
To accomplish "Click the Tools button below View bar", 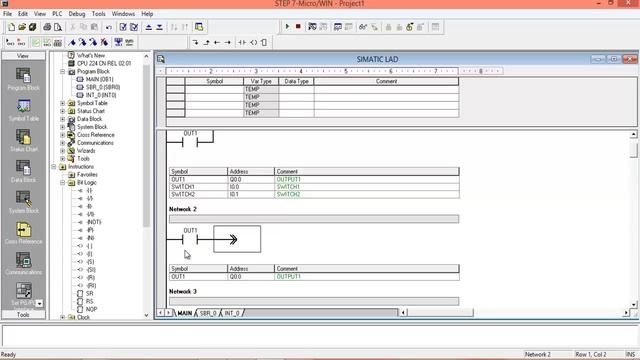I will (23, 315).
